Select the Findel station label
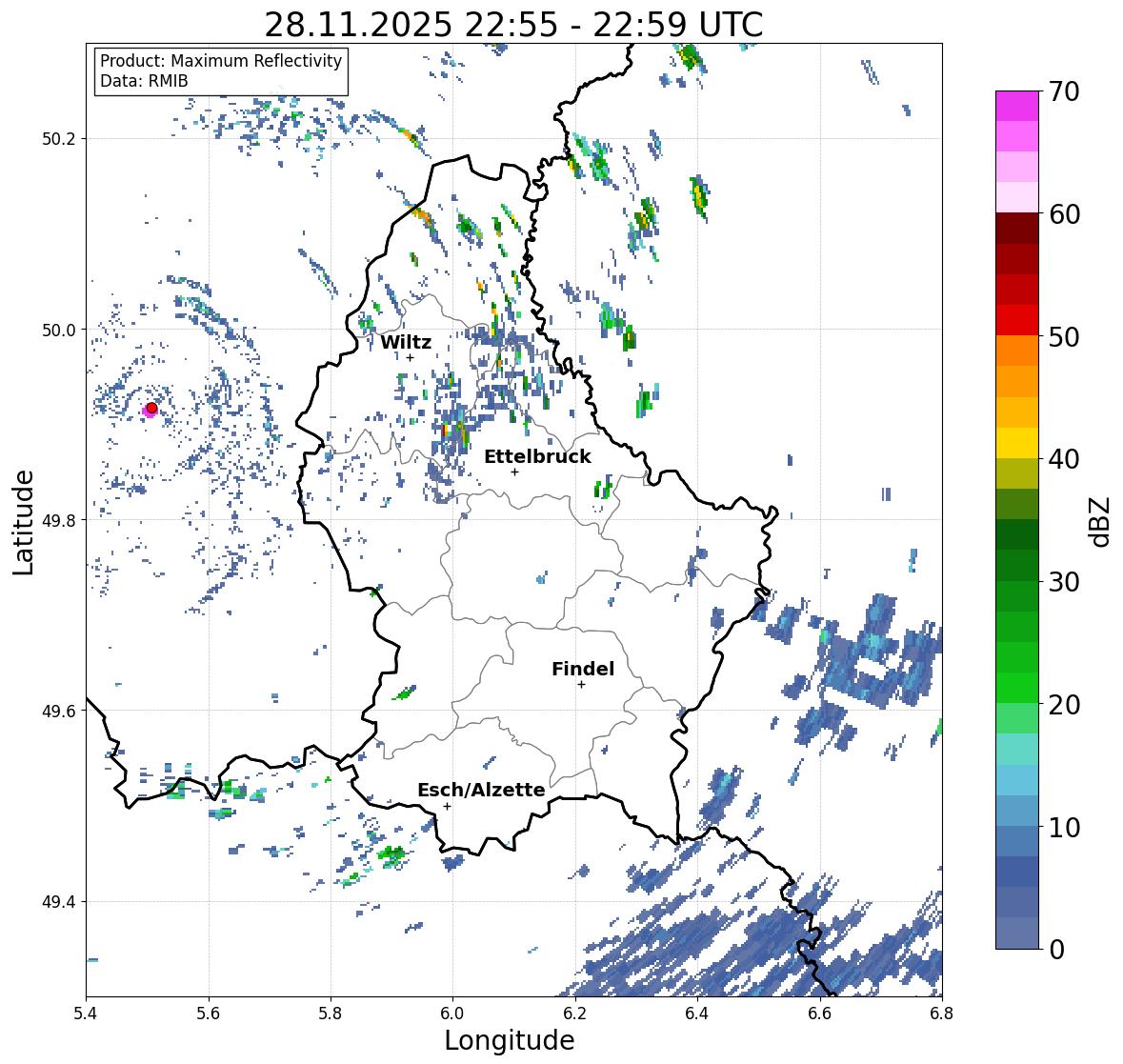The image size is (1123, 1064). pos(583,669)
